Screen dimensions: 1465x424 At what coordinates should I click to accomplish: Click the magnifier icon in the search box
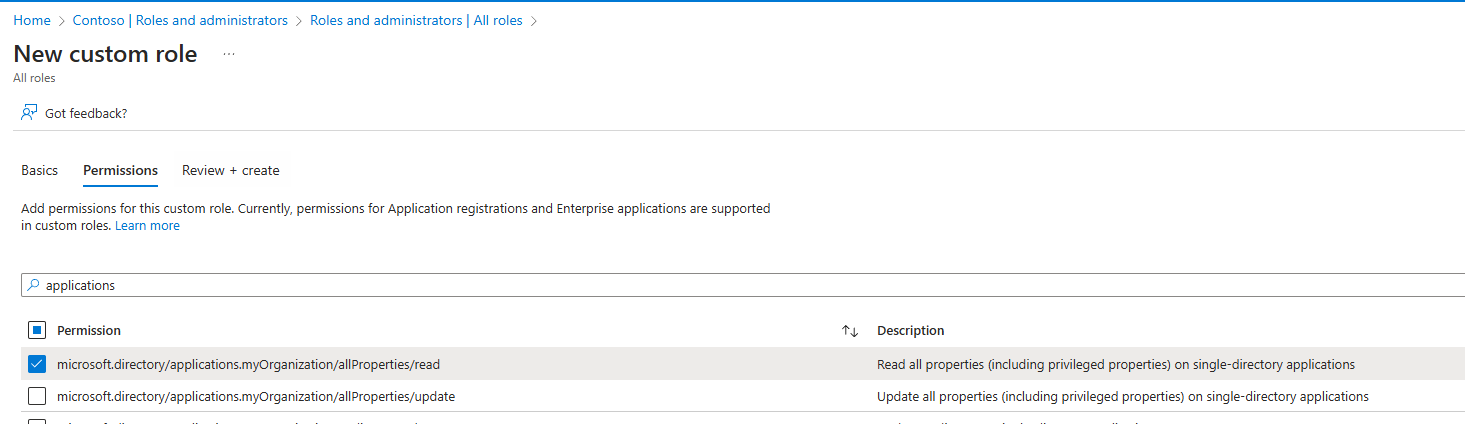pyautogui.click(x=33, y=285)
